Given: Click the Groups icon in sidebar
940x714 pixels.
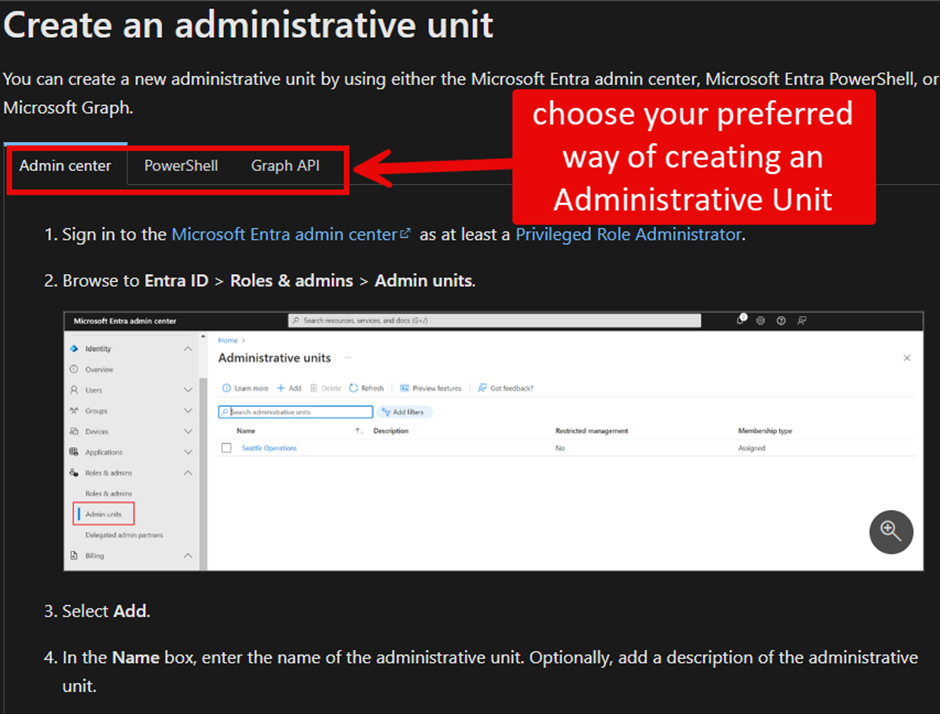Looking at the screenshot, I should tap(74, 411).
